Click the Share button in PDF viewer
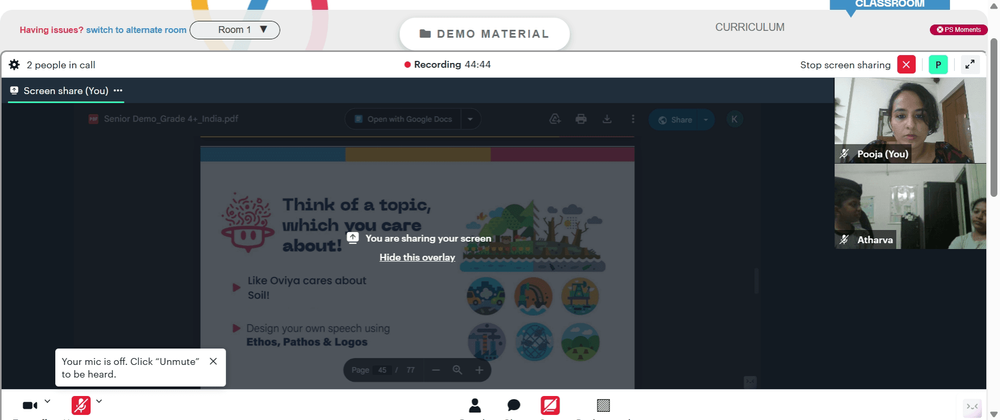This screenshot has height=420, width=1000. [674, 120]
